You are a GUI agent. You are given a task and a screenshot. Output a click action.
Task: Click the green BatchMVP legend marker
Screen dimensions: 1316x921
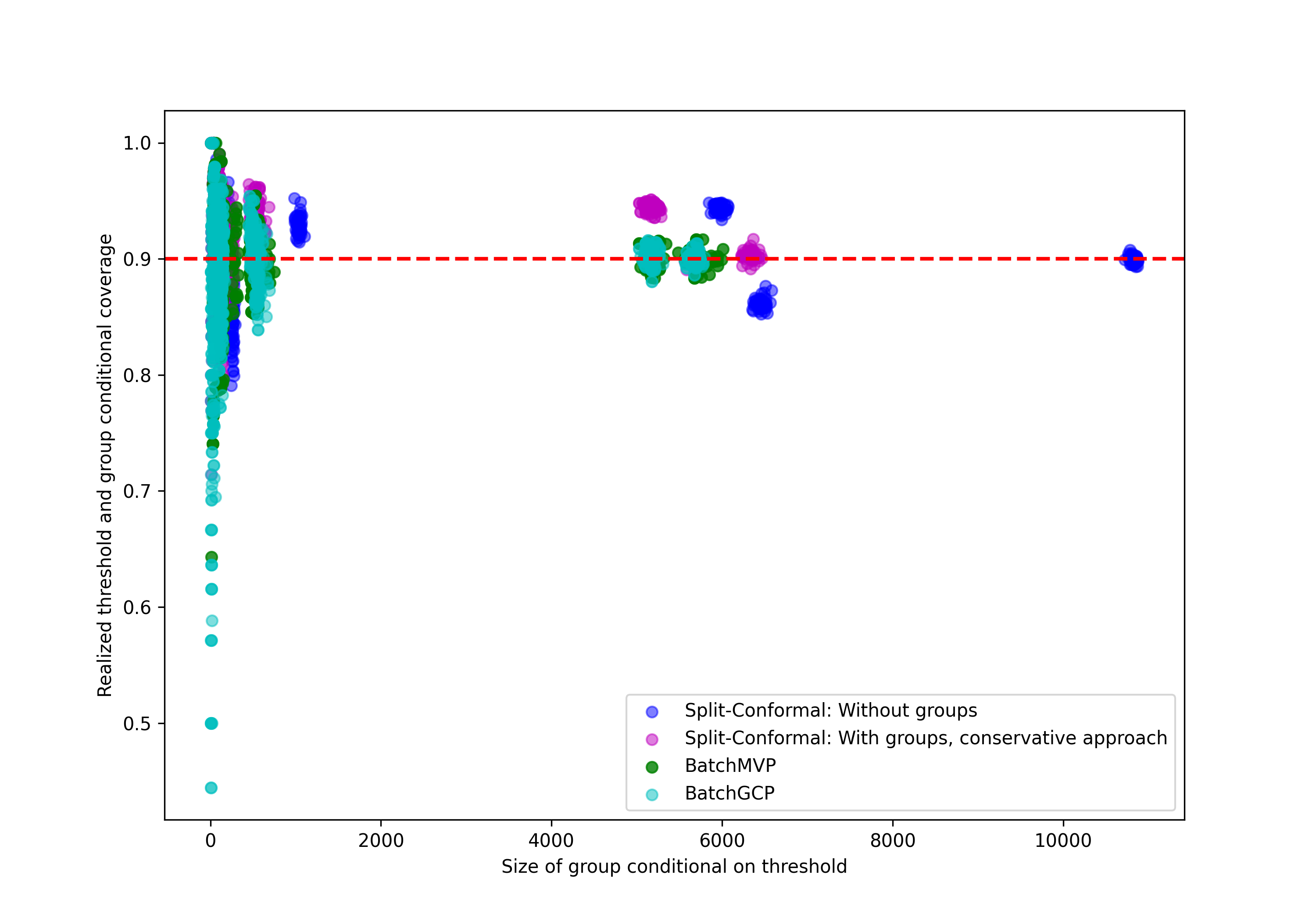pos(652,767)
